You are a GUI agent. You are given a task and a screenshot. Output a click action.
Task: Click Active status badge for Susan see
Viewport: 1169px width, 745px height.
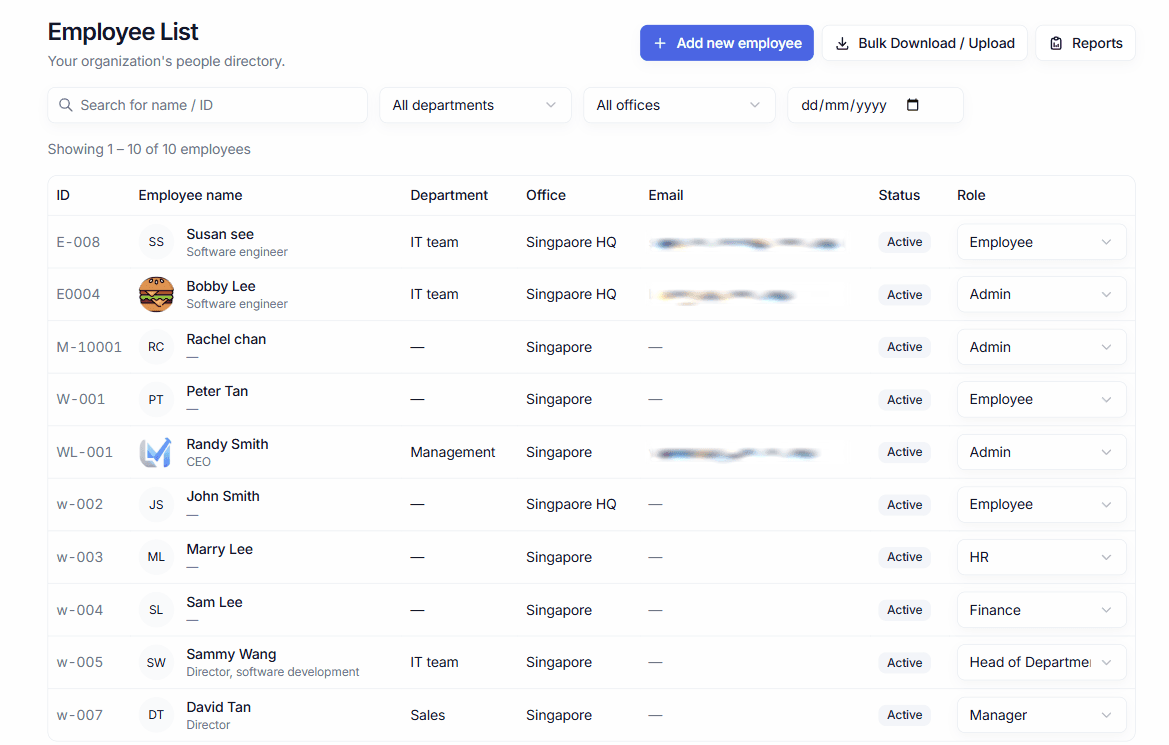click(x=904, y=242)
